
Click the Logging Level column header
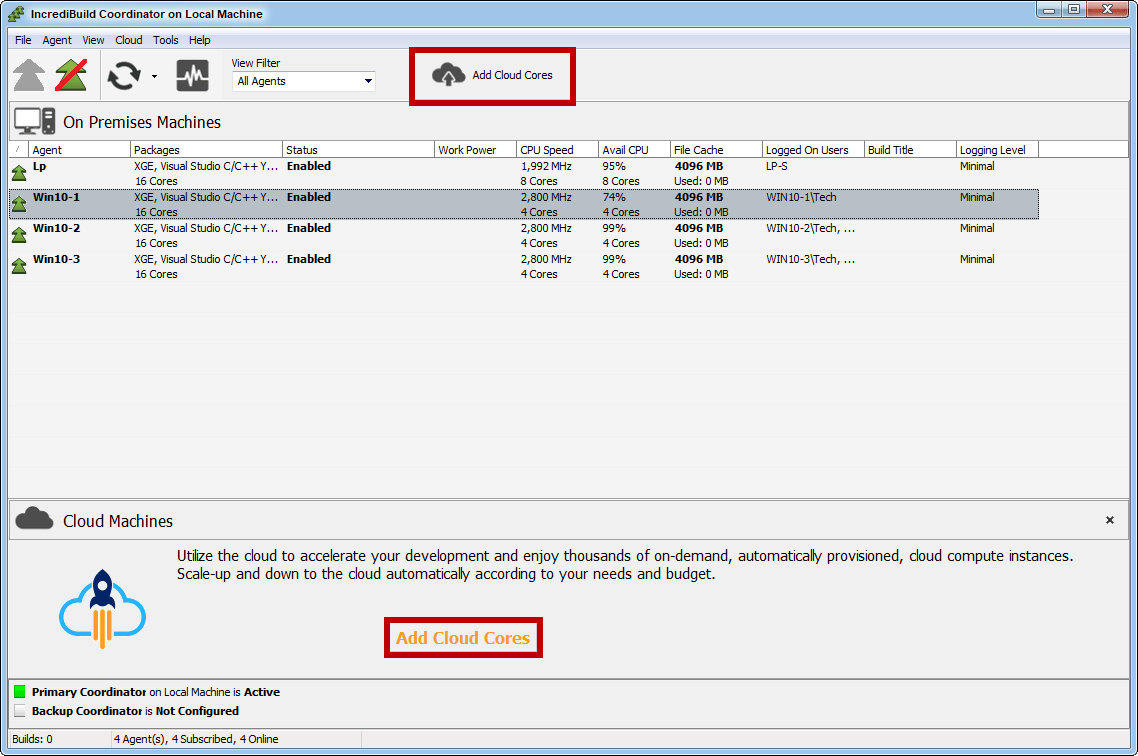[997, 149]
